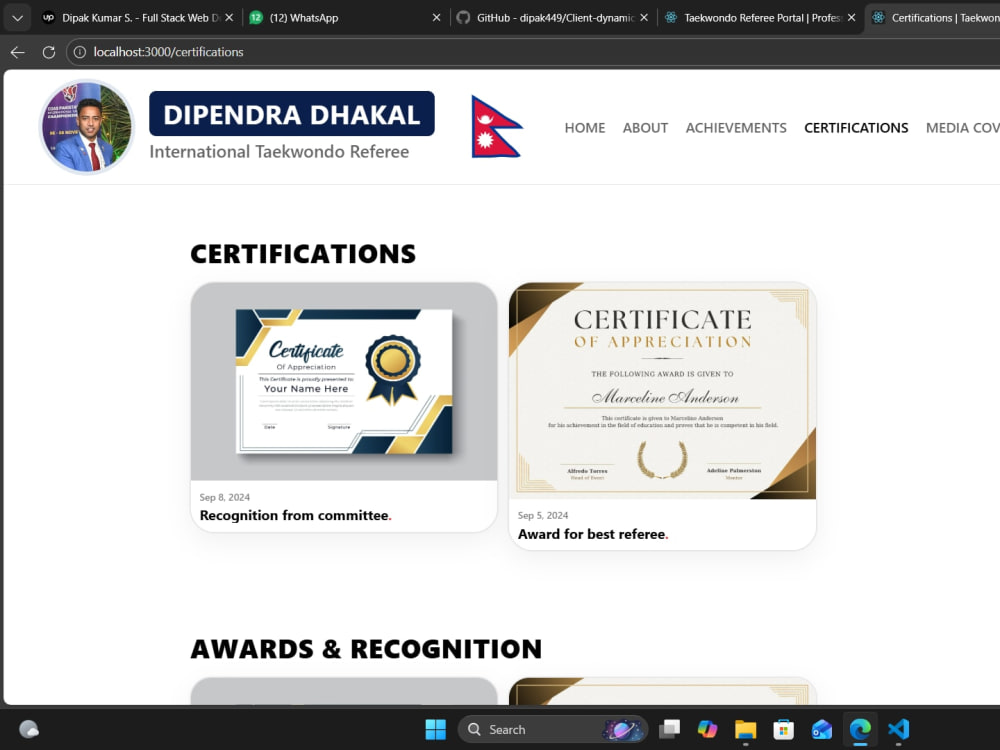The width and height of the screenshot is (1000, 750).
Task: Click the GitHub tab favicon
Action: [464, 18]
